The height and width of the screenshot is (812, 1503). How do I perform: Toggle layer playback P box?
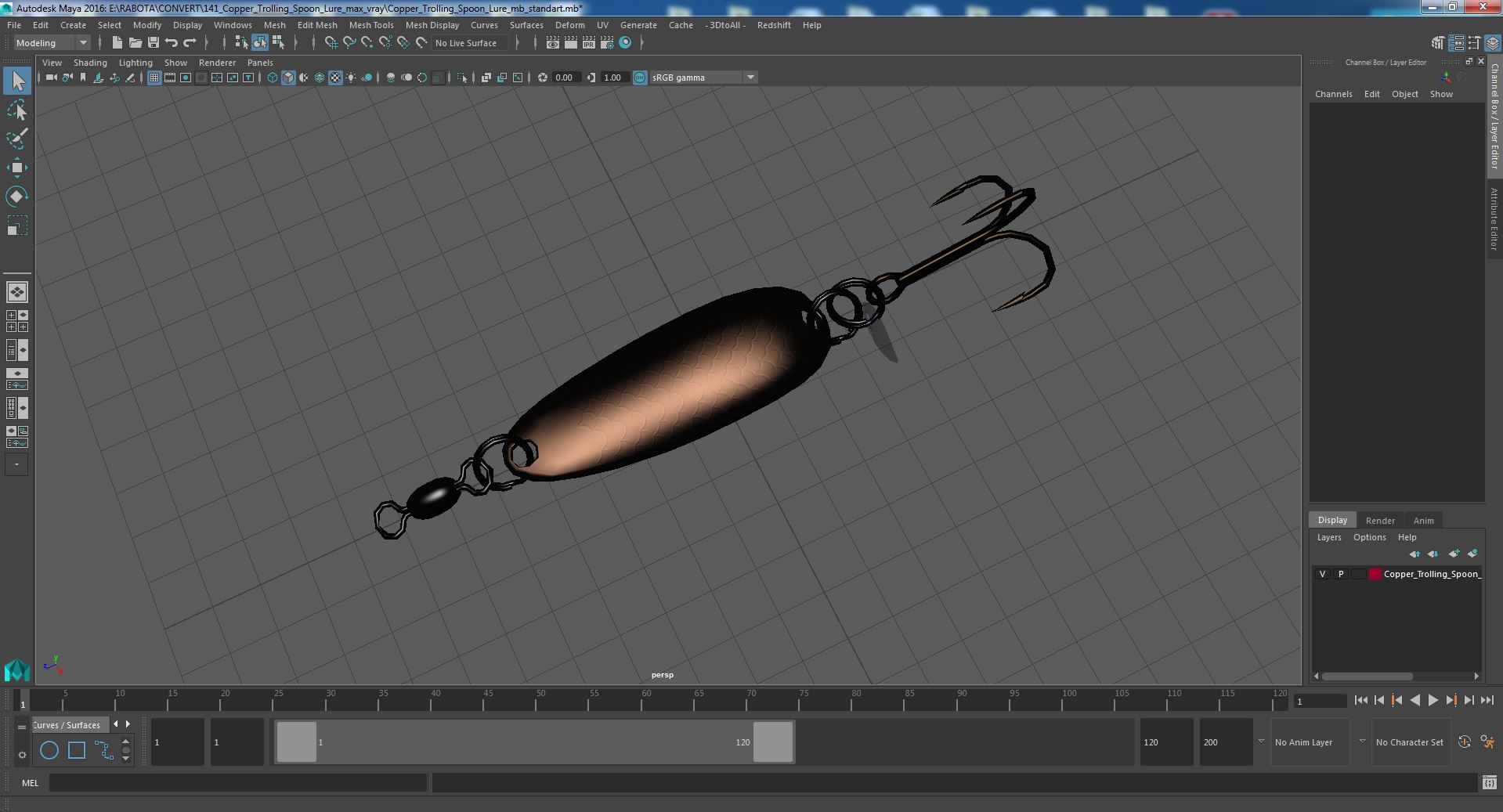click(x=1341, y=574)
